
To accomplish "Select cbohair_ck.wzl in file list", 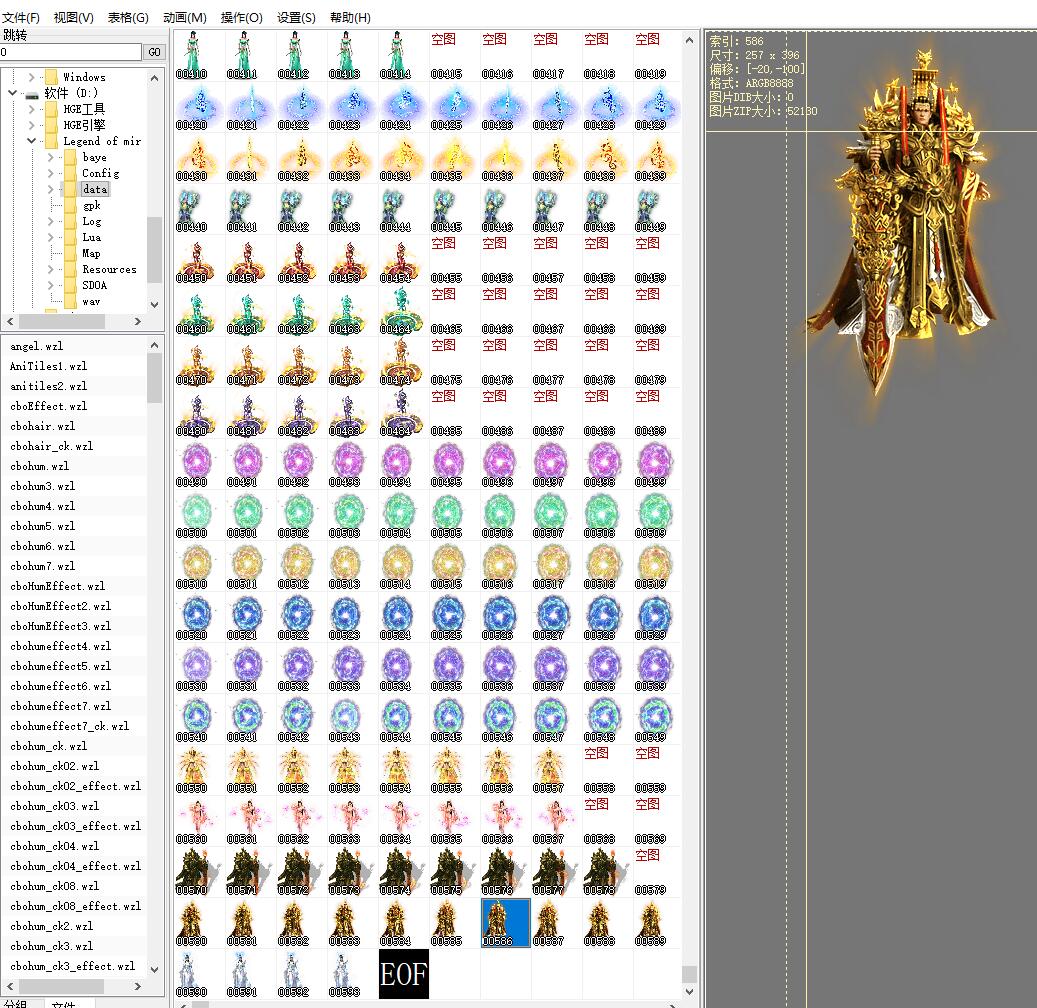I will (52, 446).
